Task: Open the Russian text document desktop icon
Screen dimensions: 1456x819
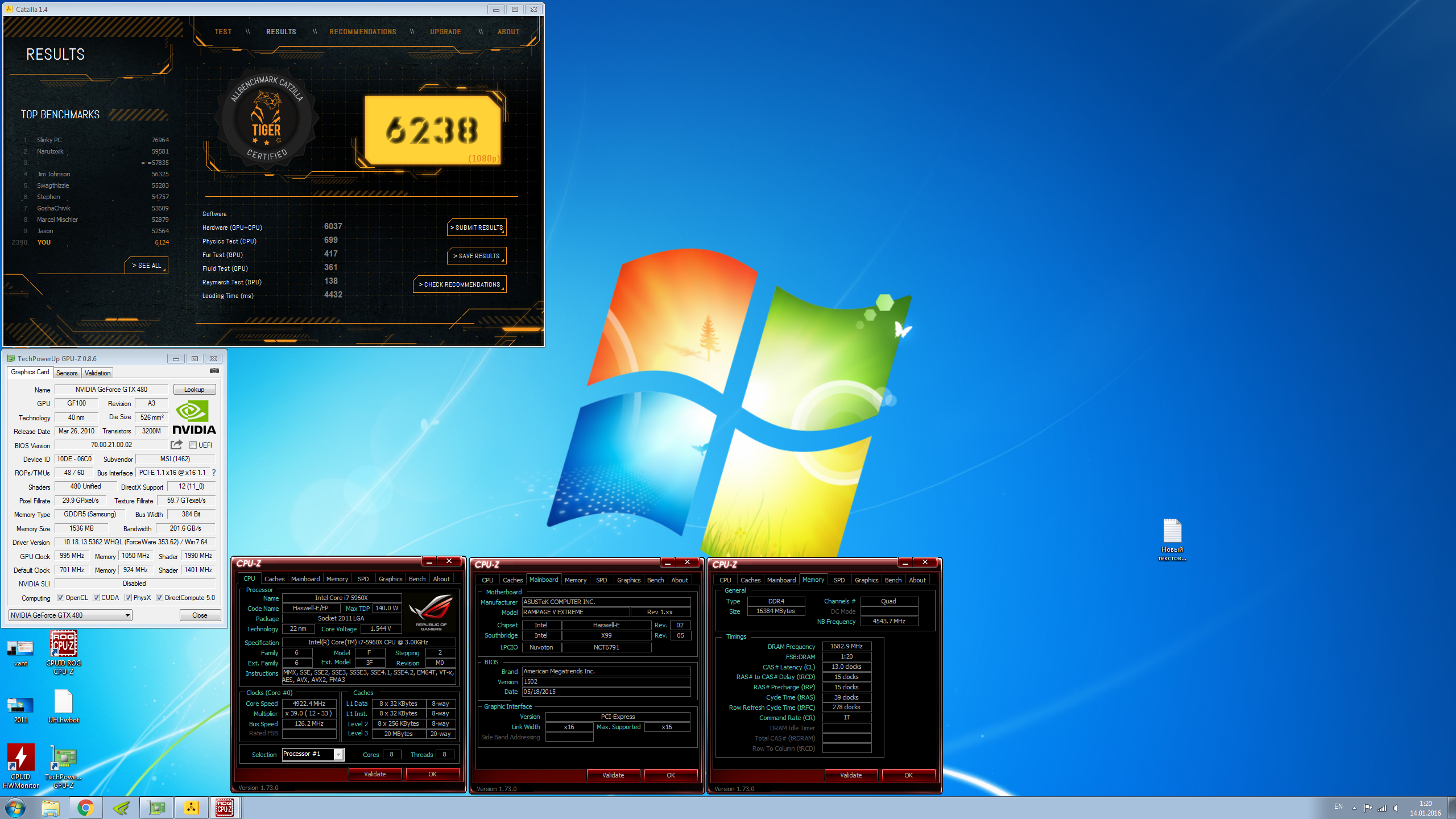Action: (x=1172, y=540)
